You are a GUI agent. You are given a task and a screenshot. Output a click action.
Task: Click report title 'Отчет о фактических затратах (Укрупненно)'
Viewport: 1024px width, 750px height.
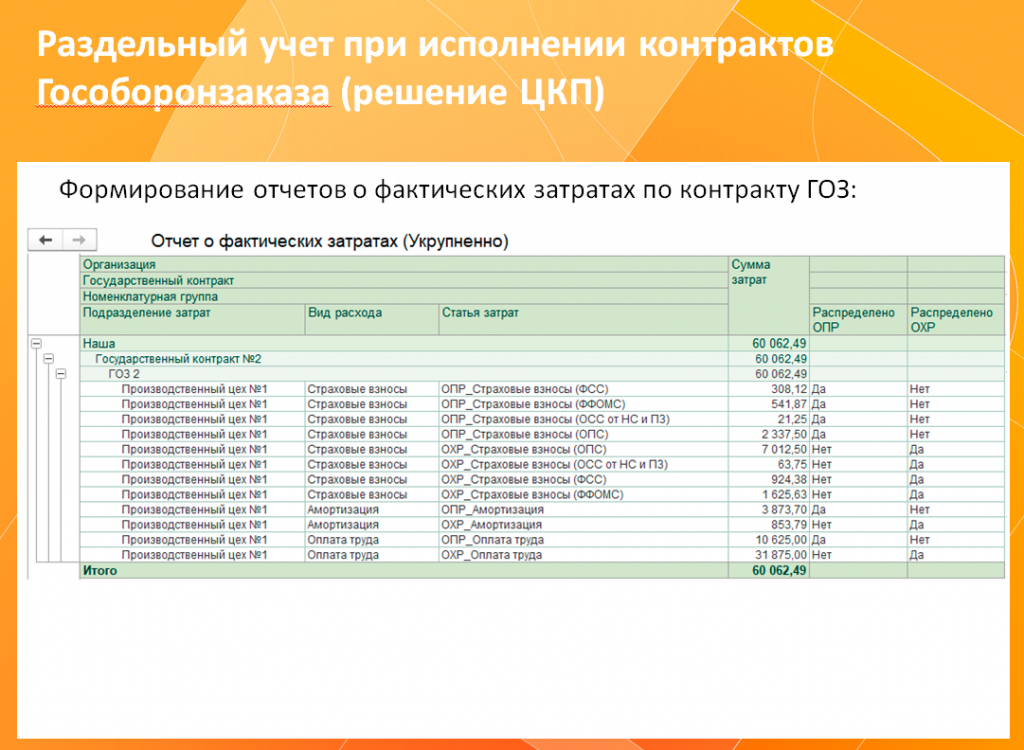330,241
